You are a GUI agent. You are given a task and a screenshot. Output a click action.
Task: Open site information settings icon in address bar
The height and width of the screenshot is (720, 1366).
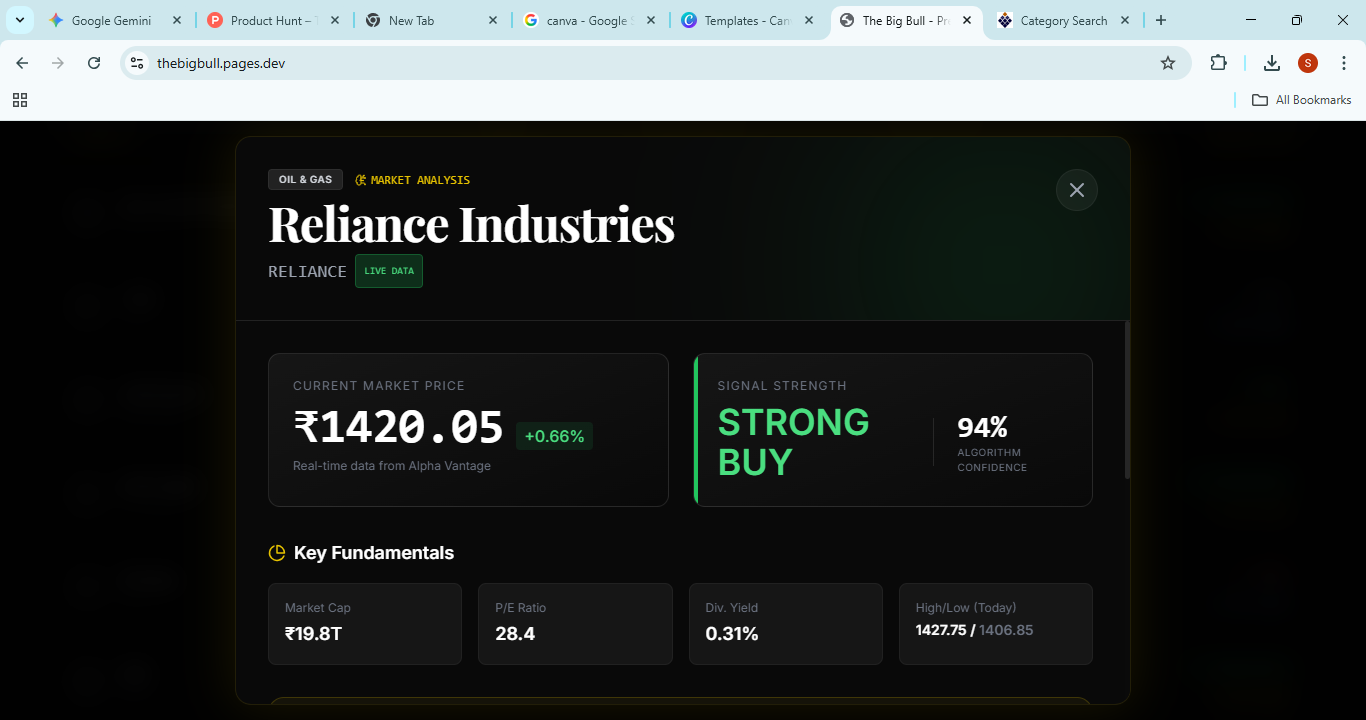point(136,62)
